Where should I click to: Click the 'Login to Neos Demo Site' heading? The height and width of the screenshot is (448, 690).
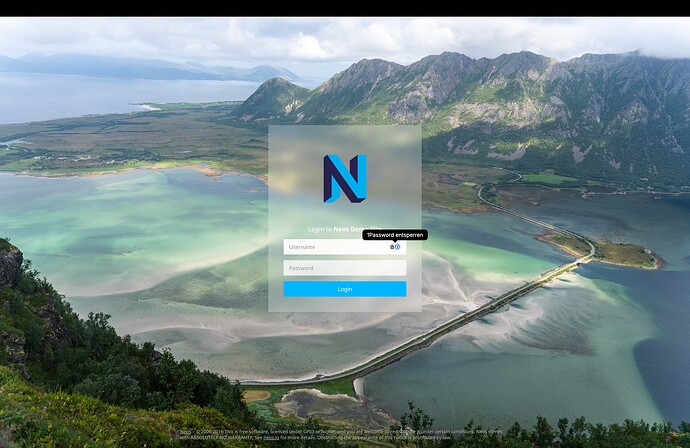tap(318, 229)
